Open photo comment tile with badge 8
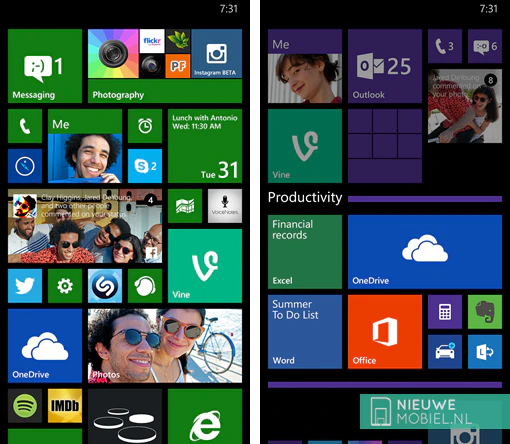Screen dimensions: 510x444 pos(465,106)
